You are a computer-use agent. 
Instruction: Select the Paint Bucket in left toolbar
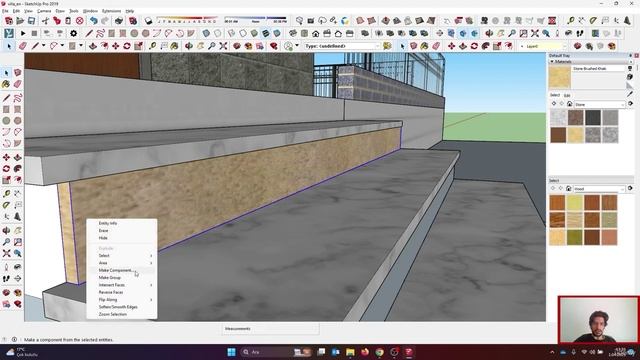pyautogui.click(x=6, y=84)
